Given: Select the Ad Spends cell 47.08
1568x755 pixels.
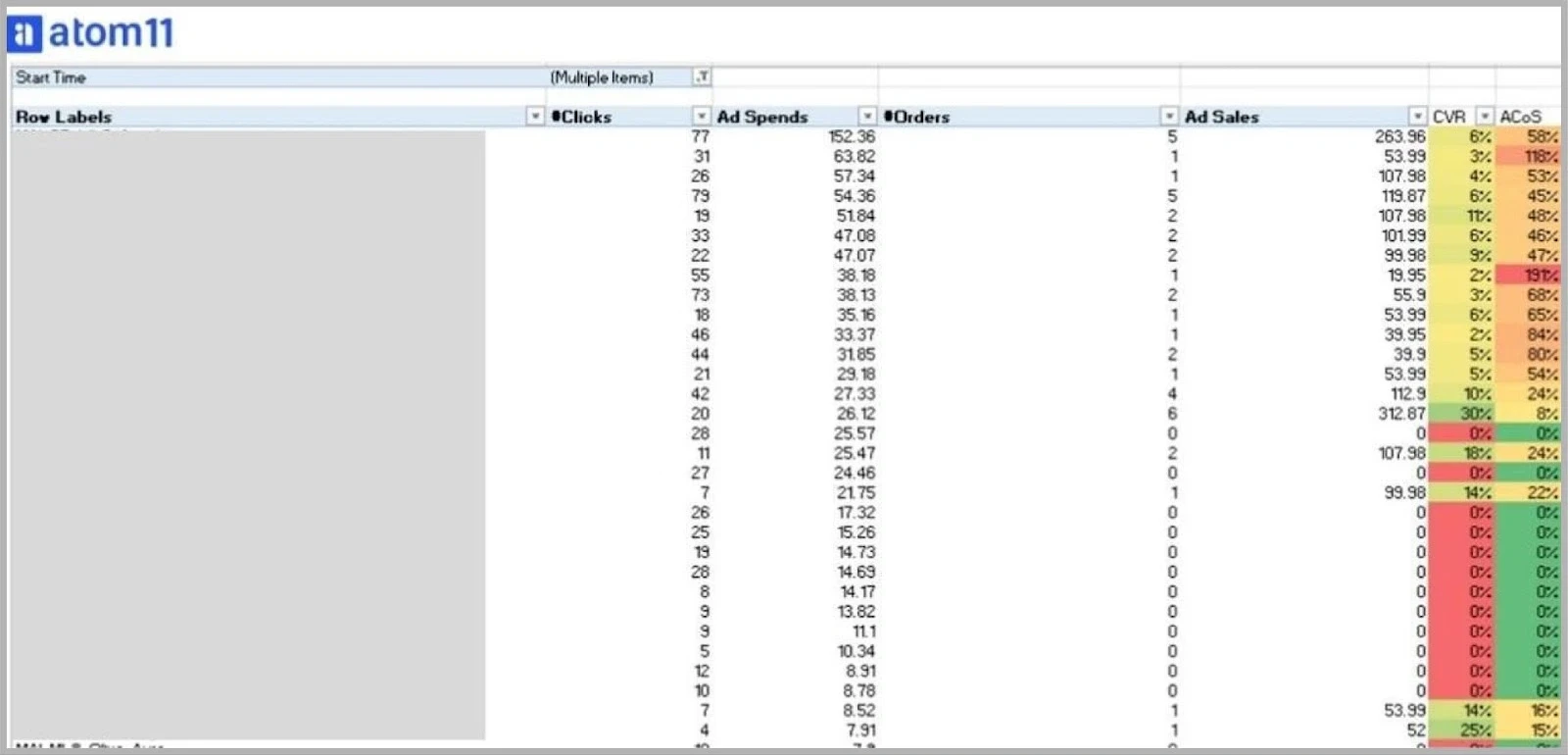Looking at the screenshot, I should 854,235.
